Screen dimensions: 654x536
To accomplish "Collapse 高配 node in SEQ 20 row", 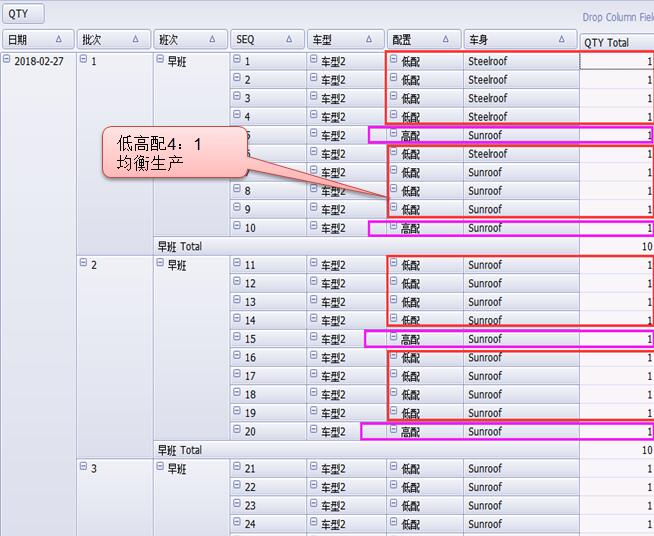I will 393,431.
